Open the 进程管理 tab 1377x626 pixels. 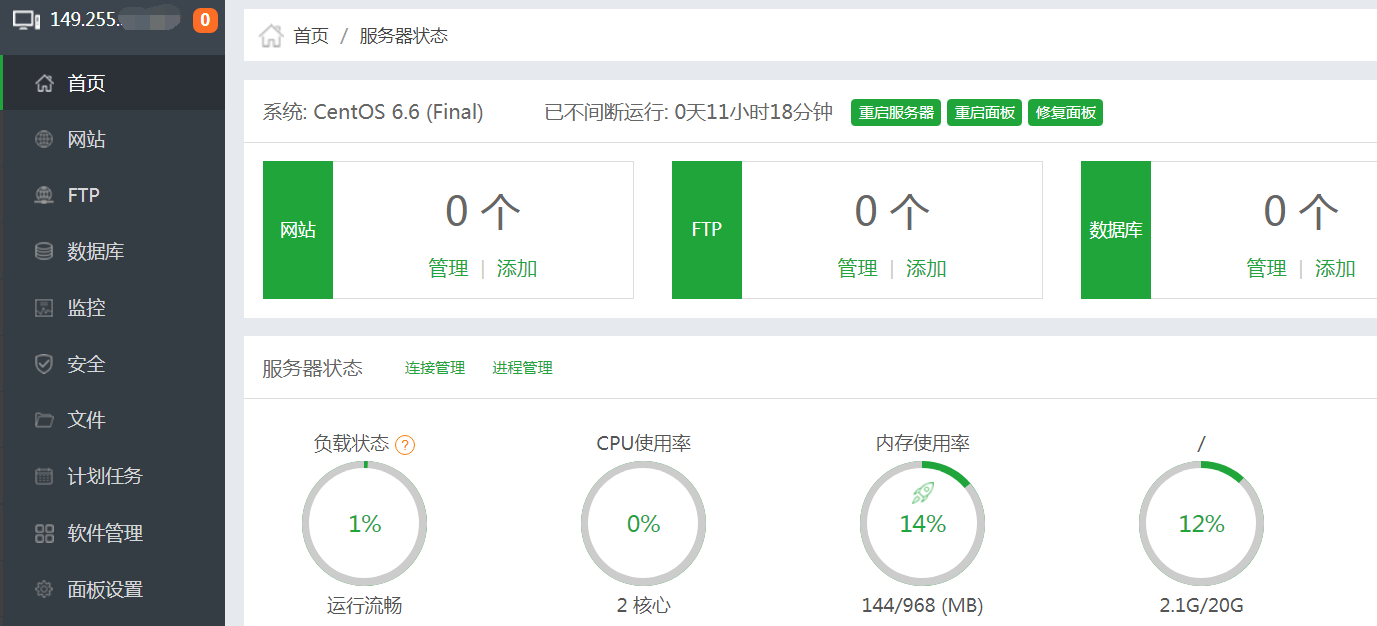tap(522, 368)
